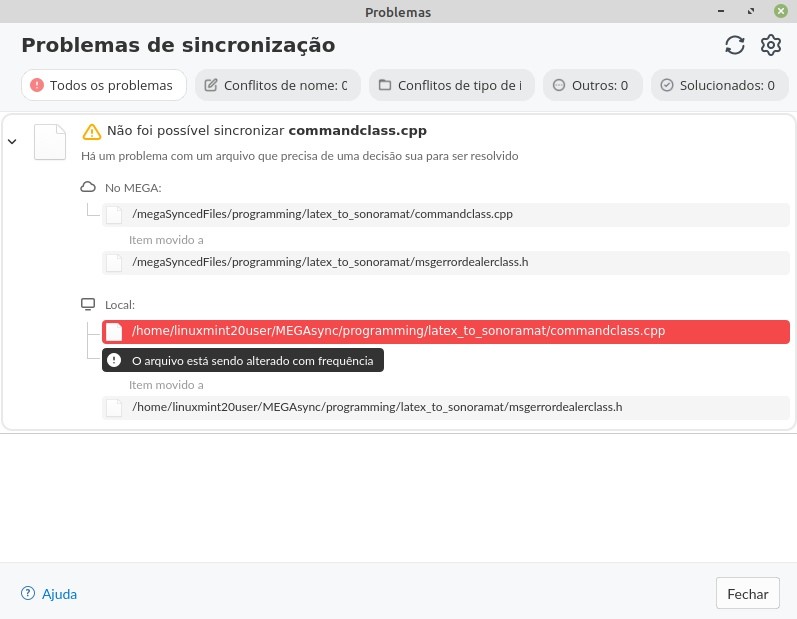Click the refresh sync issues icon
797x619 pixels.
point(734,45)
